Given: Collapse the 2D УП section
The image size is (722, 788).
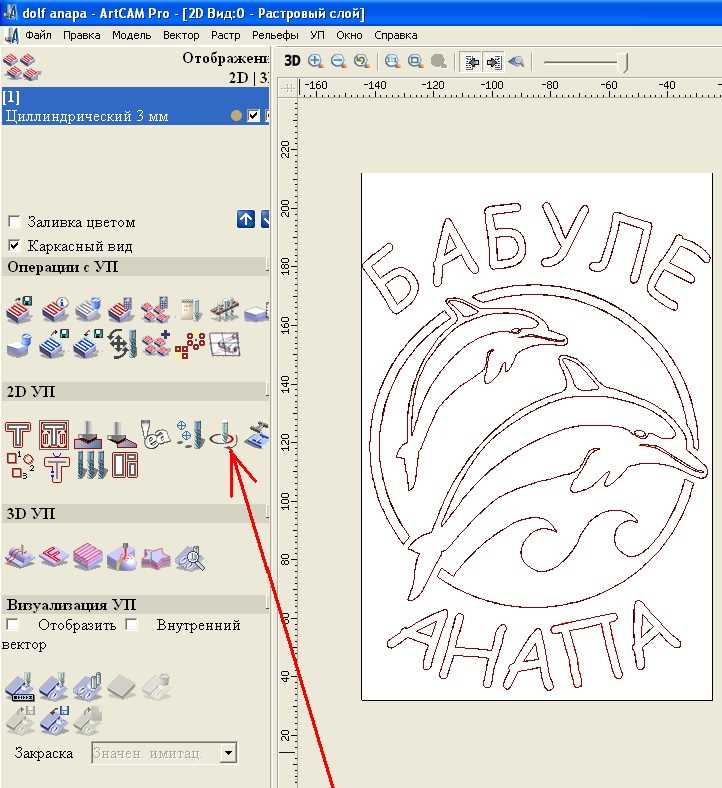Looking at the screenshot, I should tap(267, 391).
